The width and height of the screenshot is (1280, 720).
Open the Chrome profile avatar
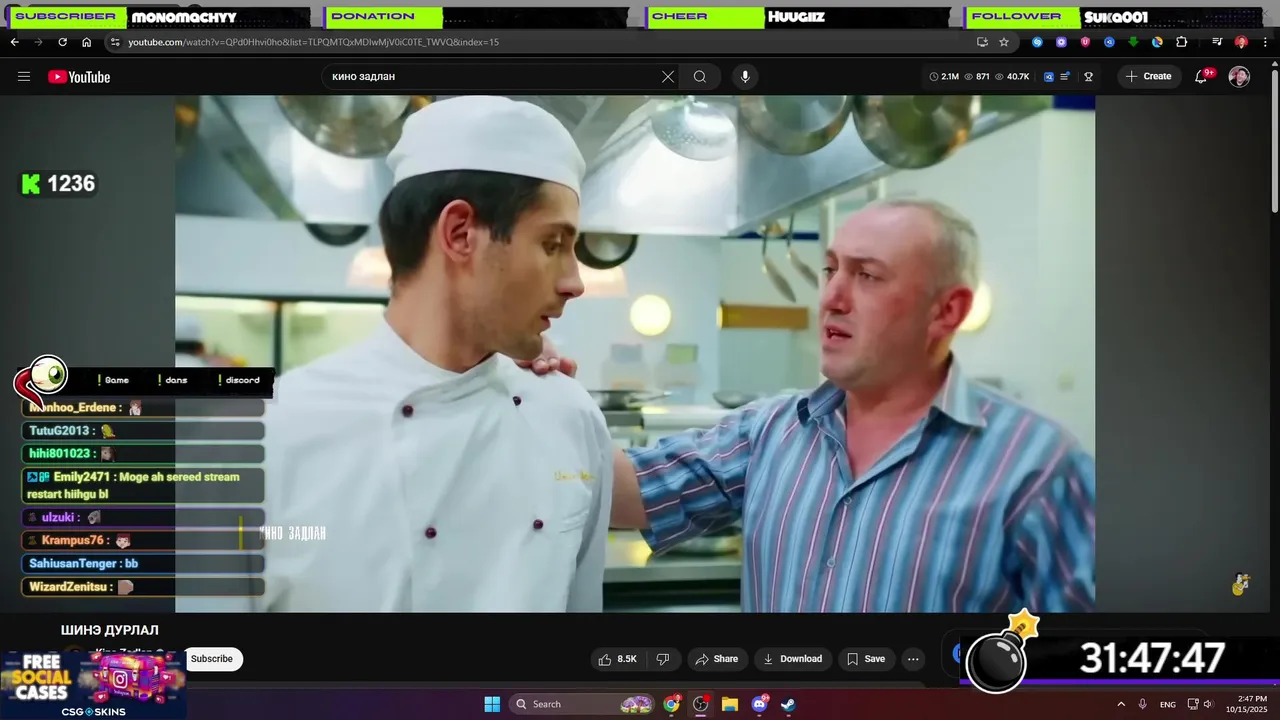[x=1241, y=42]
